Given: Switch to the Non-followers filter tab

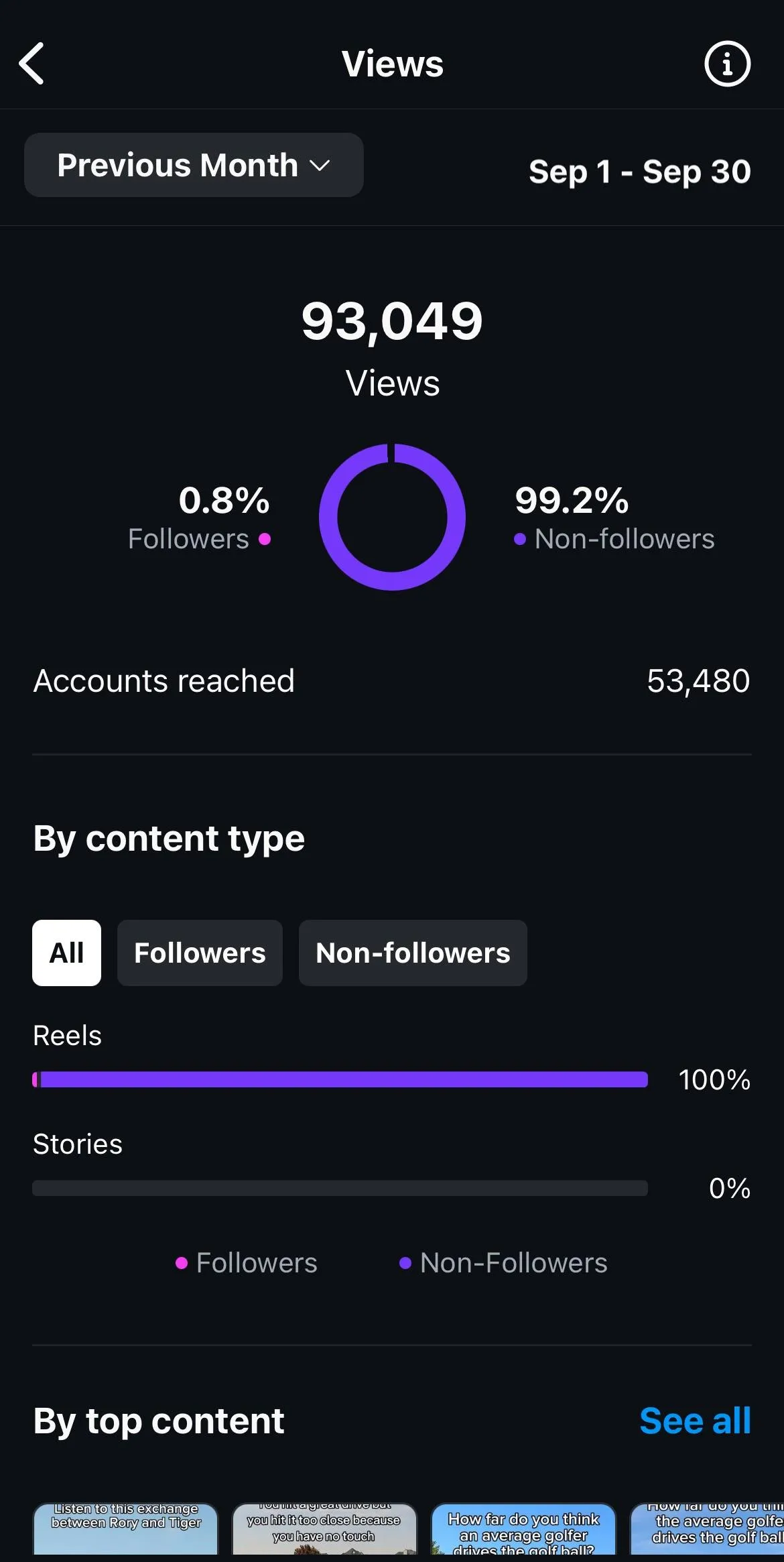Looking at the screenshot, I should (413, 953).
